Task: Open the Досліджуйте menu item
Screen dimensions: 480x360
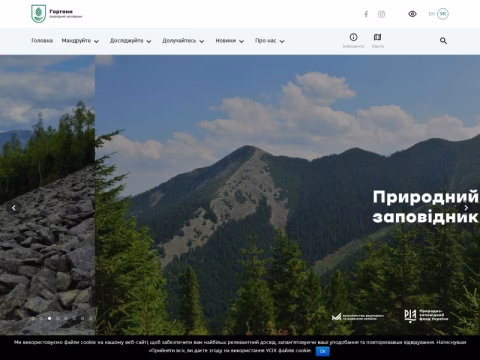Action: [x=127, y=41]
